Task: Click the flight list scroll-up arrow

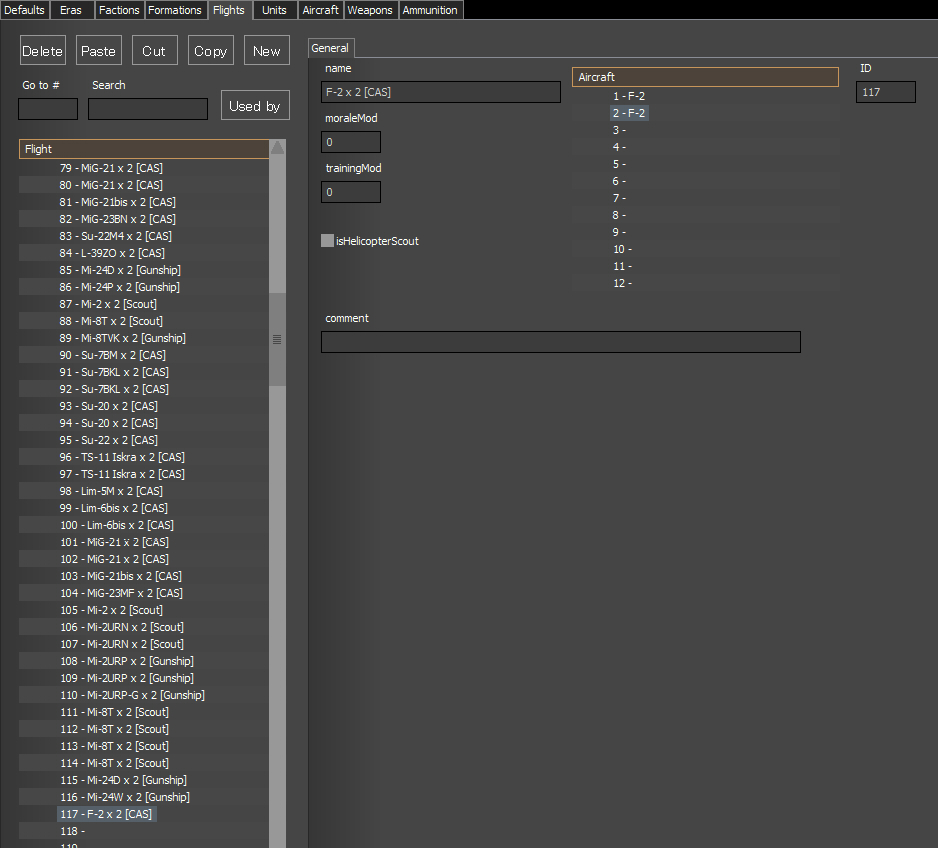Action: click(x=278, y=148)
